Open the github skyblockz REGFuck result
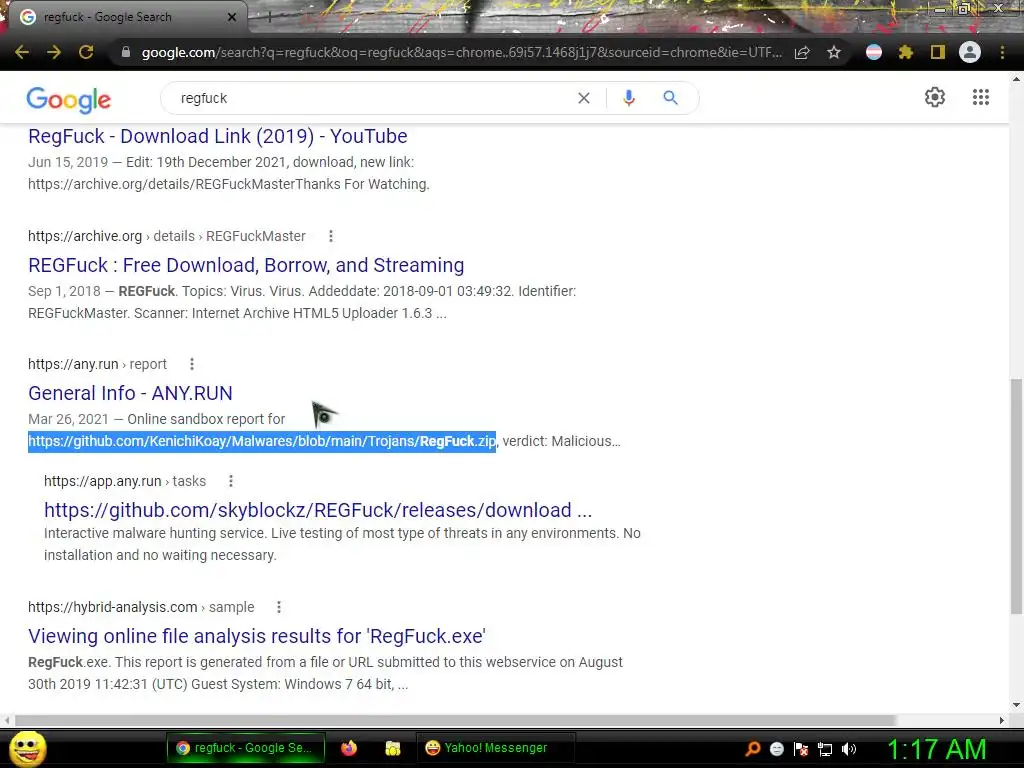1024x768 pixels. pos(318,510)
